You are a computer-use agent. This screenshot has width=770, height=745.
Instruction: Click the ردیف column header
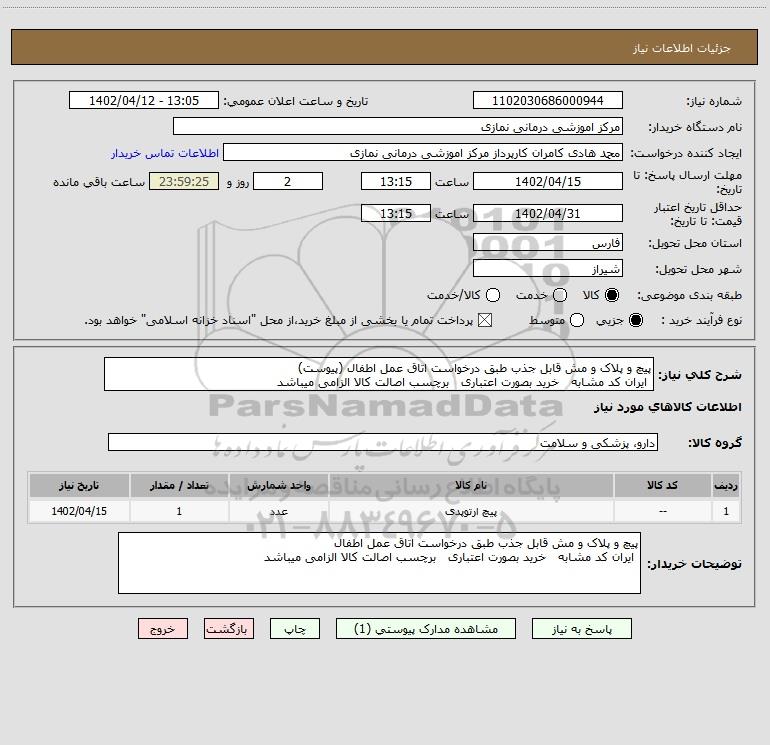[726, 485]
